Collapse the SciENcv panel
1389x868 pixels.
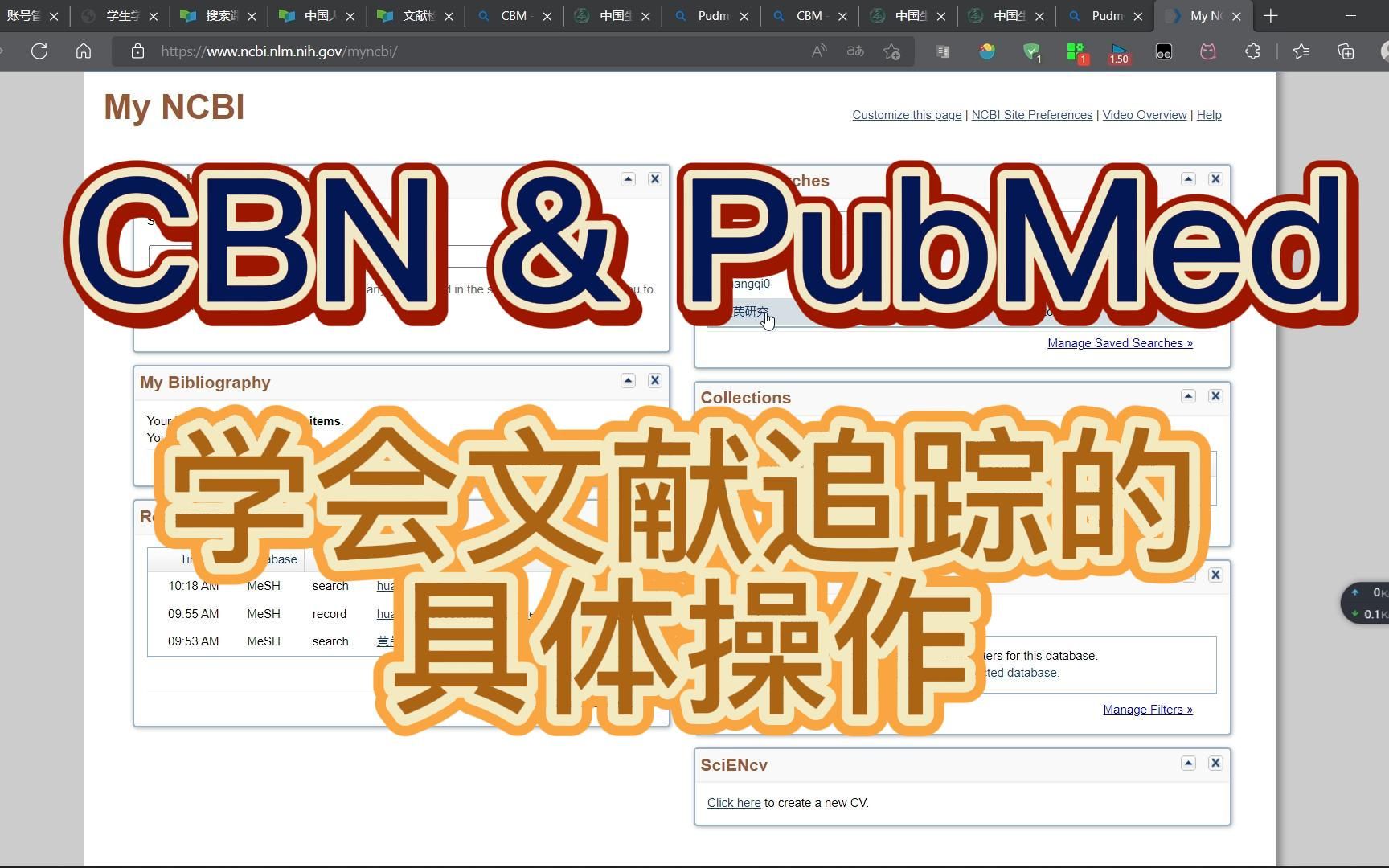tap(1188, 763)
